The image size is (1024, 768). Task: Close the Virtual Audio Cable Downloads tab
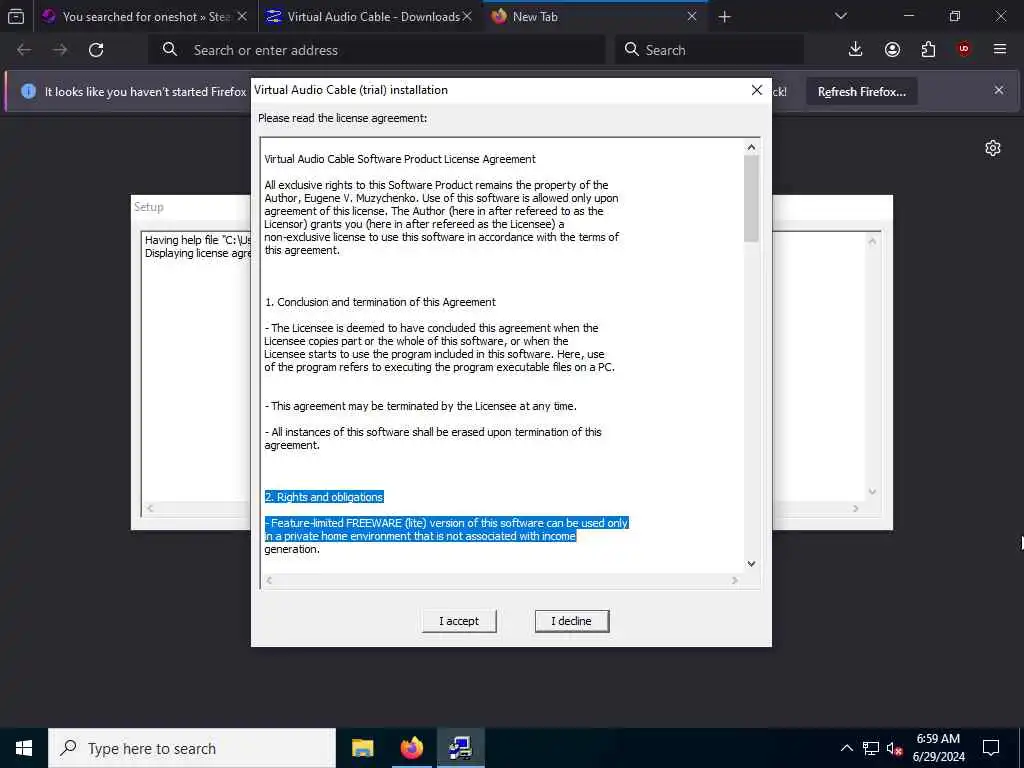tap(467, 16)
